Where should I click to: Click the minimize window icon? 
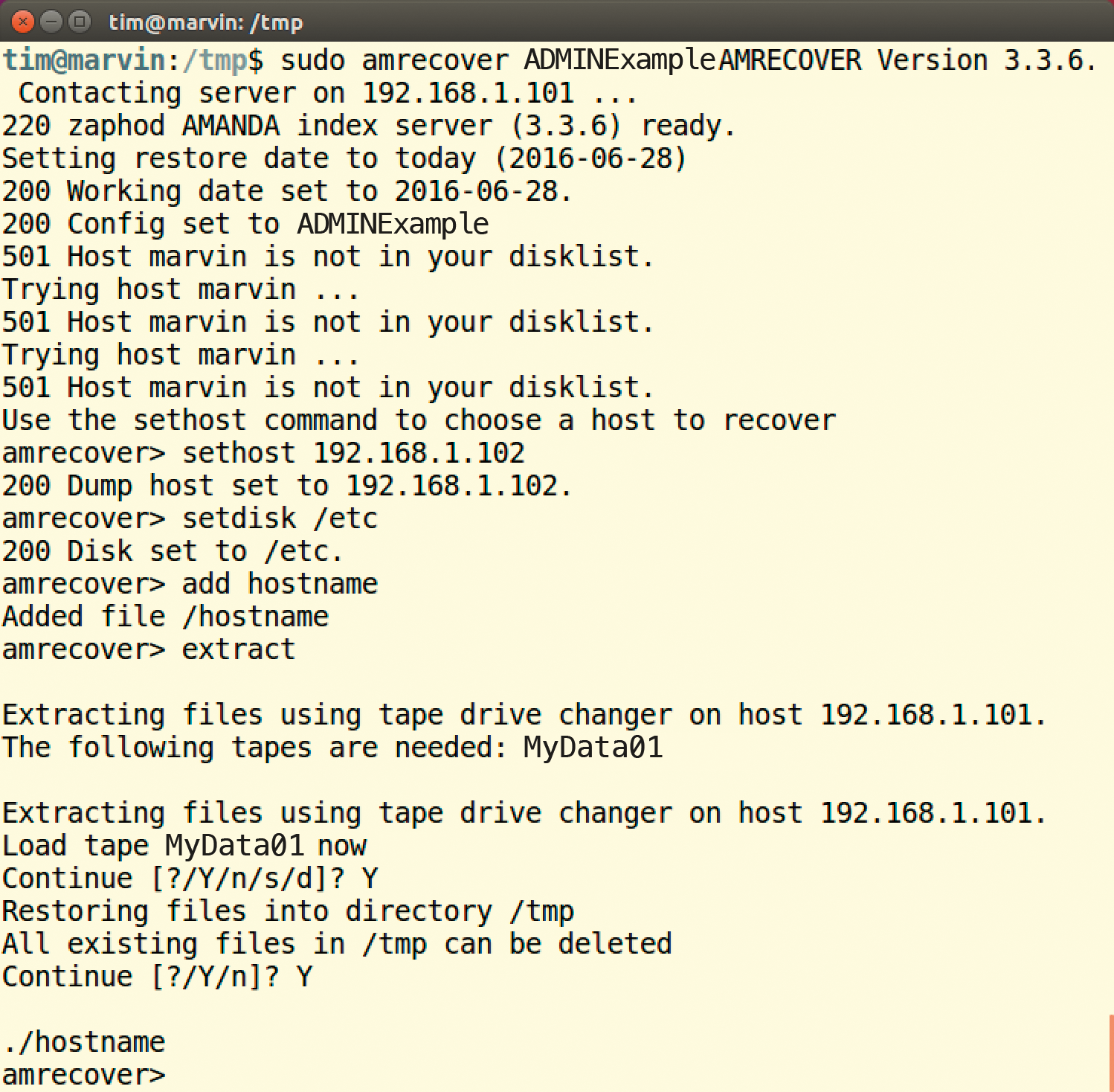click(x=52, y=22)
